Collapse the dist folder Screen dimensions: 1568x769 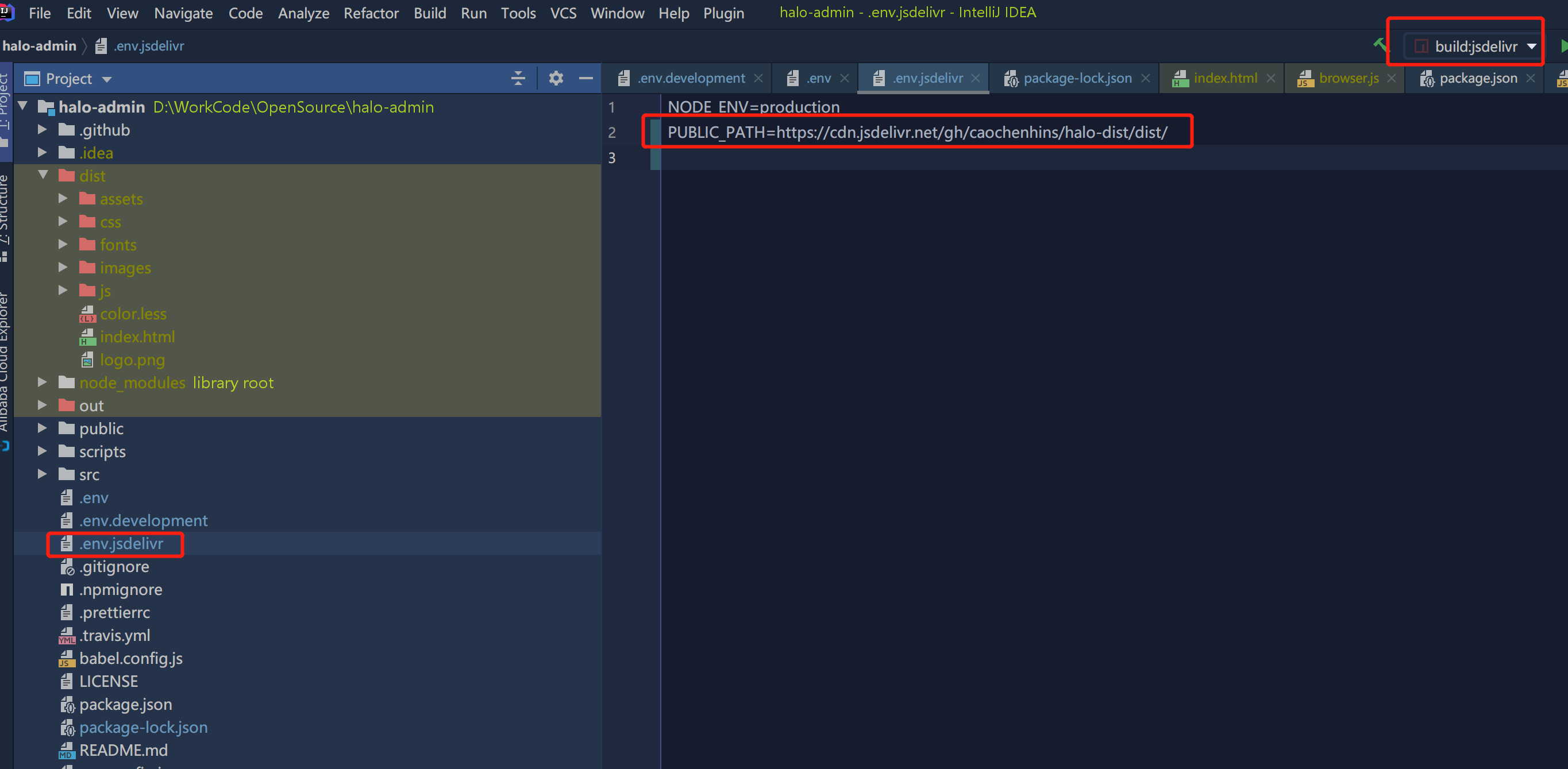[x=43, y=175]
